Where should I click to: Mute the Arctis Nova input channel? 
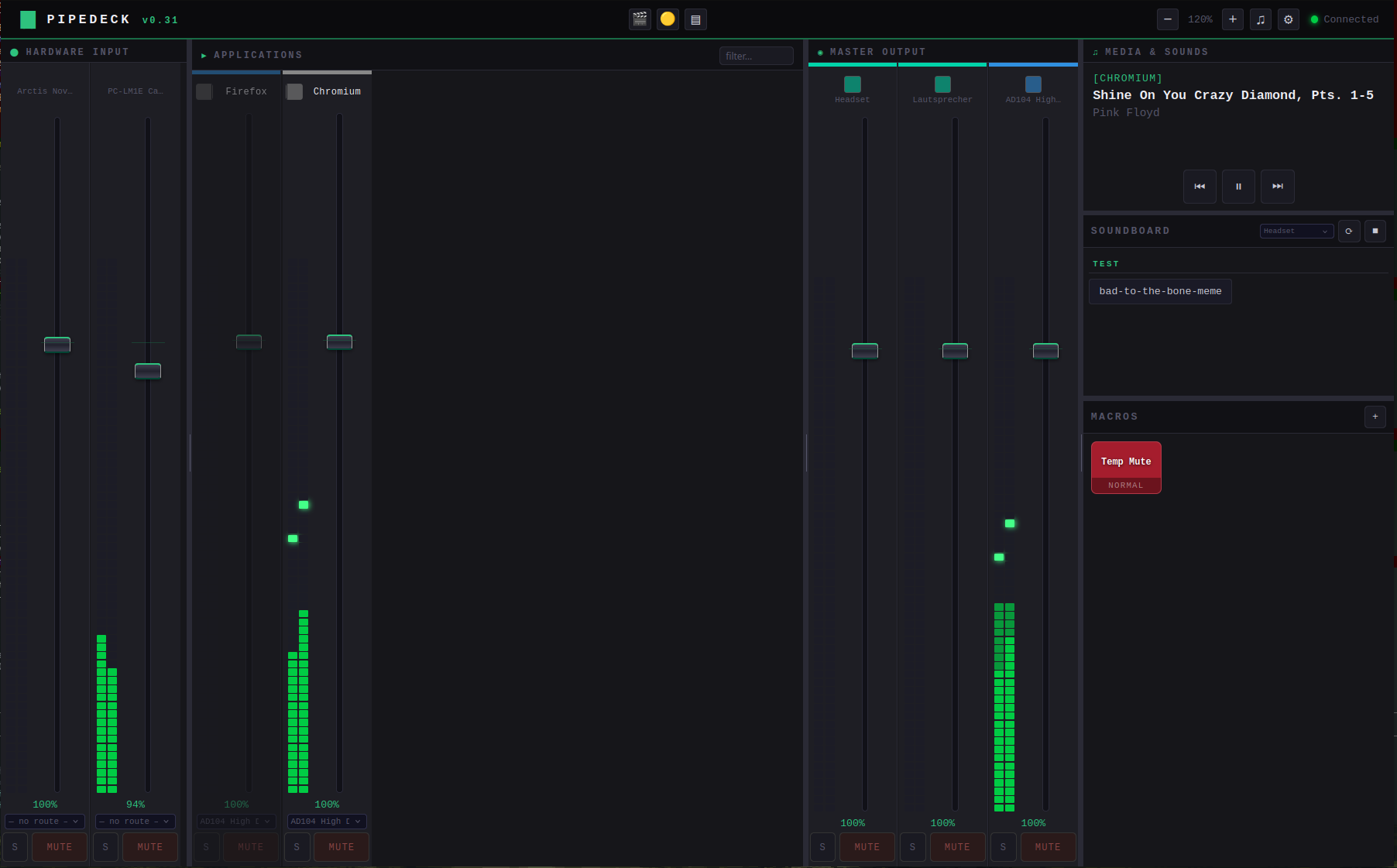(x=60, y=847)
